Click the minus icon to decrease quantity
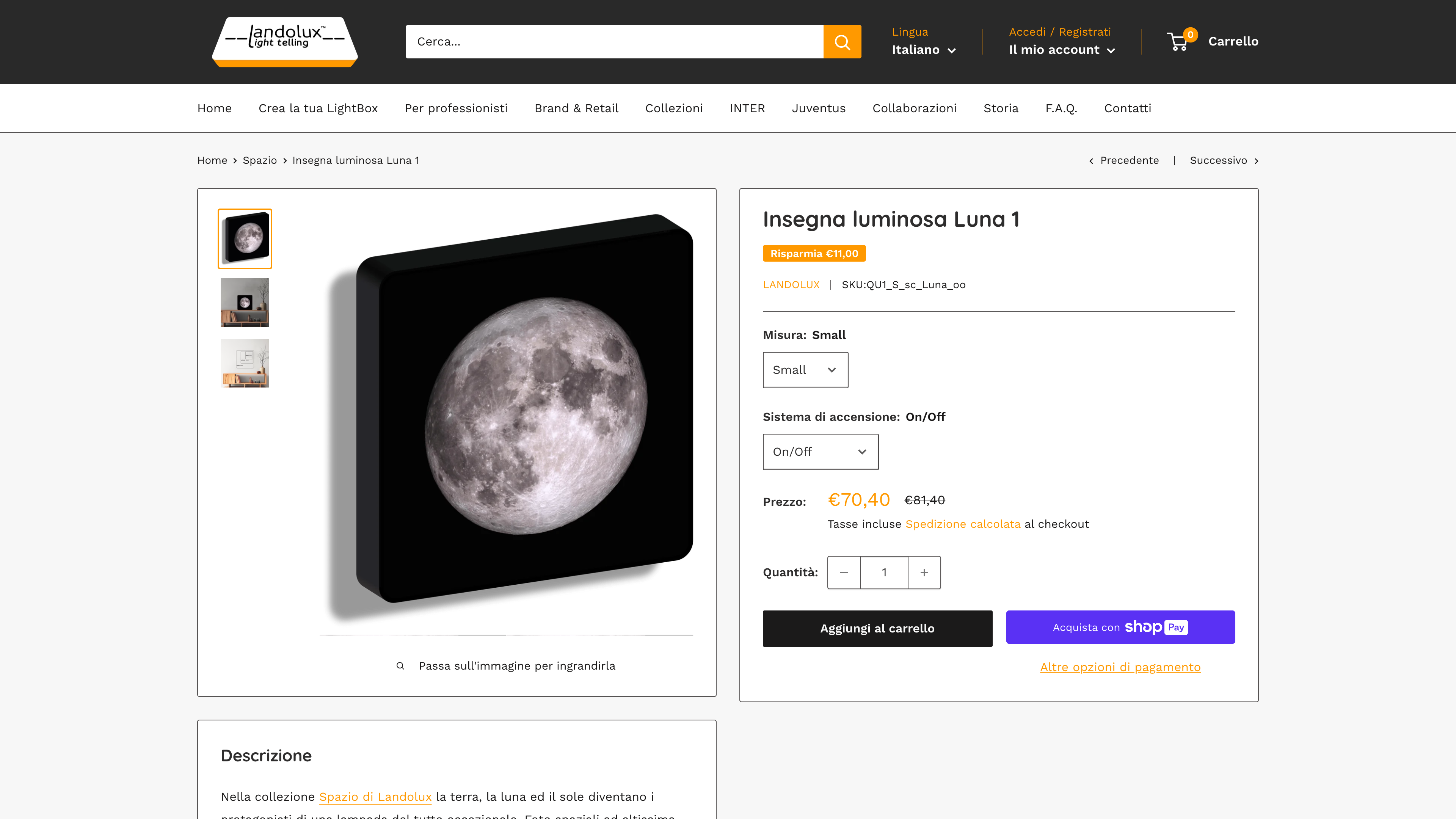Screen dimensions: 1456x819 pyautogui.click(x=844, y=572)
